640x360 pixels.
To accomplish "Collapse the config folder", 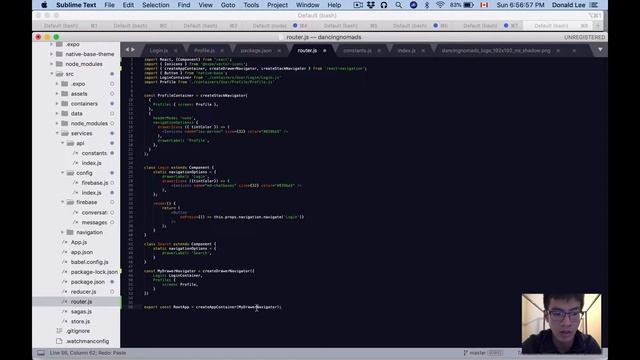I will [x=62, y=173].
